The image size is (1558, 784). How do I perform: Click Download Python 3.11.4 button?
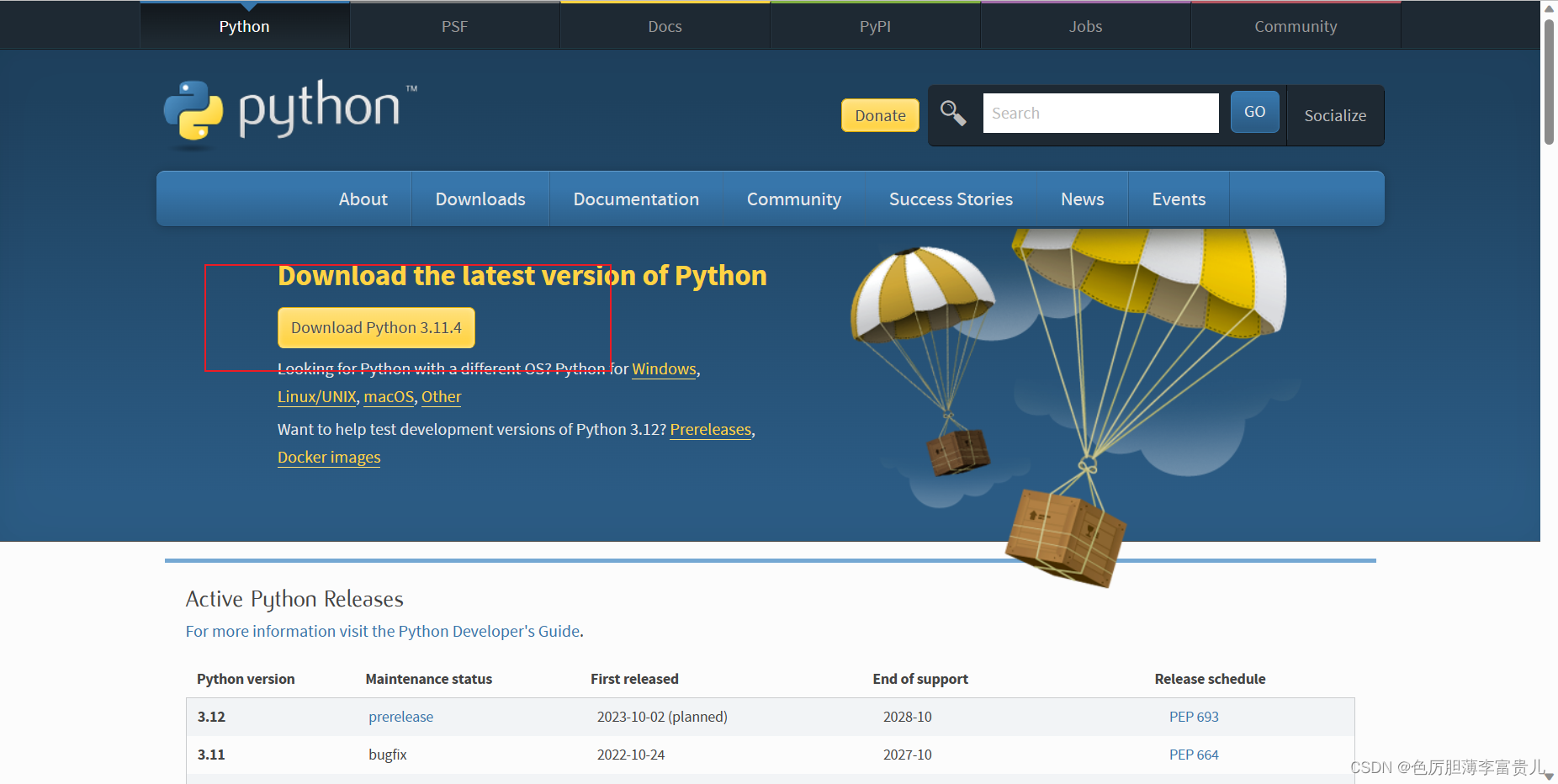376,327
